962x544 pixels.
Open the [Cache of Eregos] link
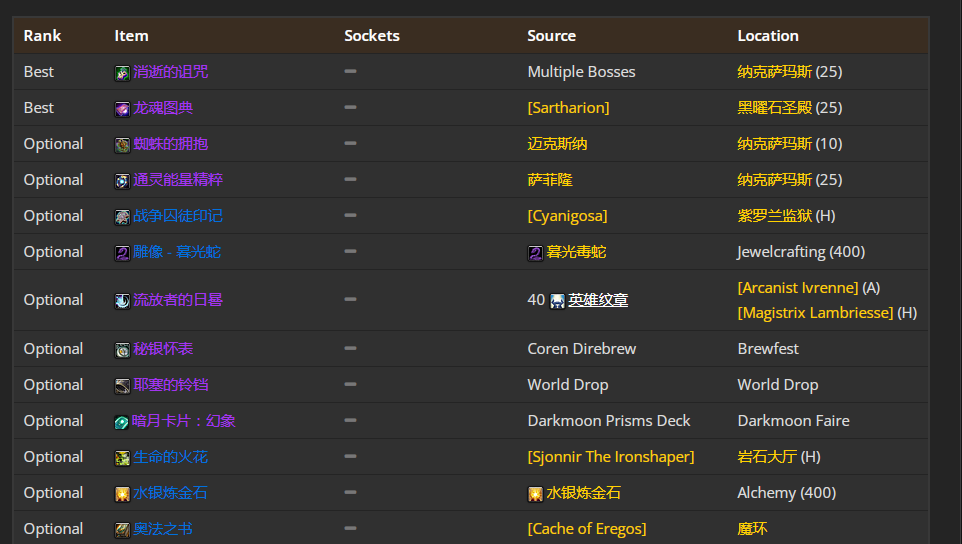point(587,529)
